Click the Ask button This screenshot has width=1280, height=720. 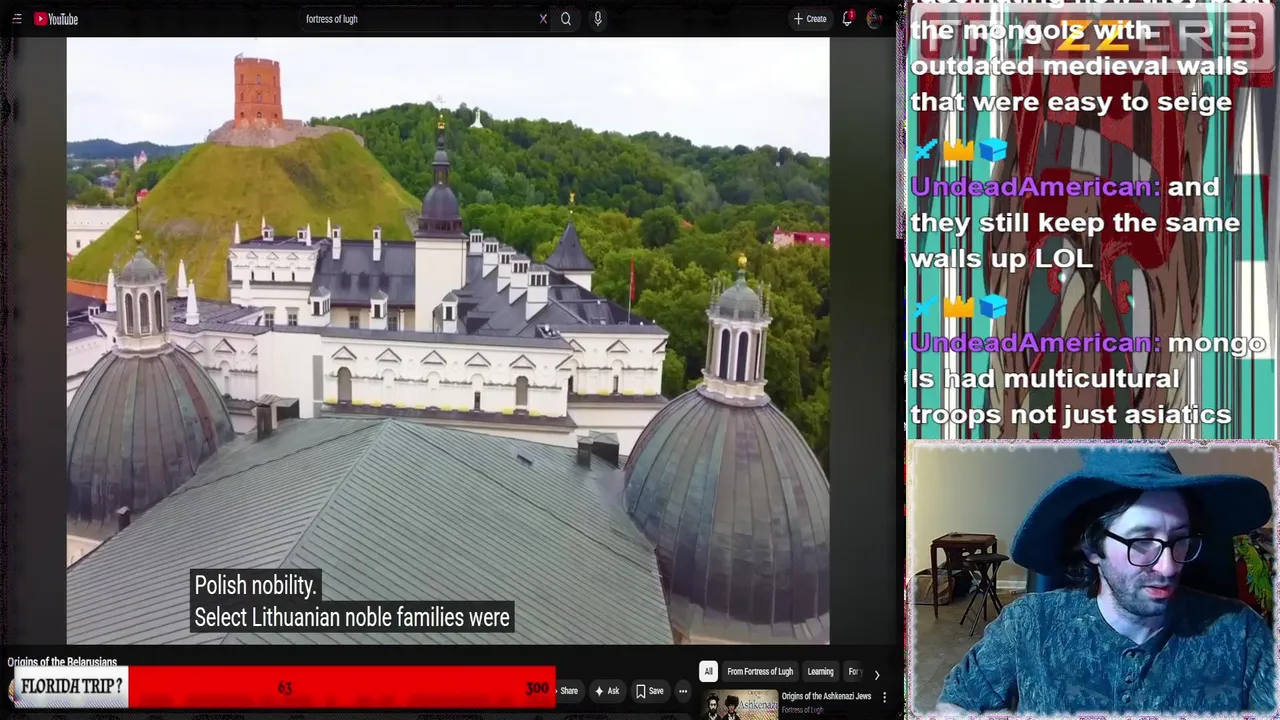(607, 691)
